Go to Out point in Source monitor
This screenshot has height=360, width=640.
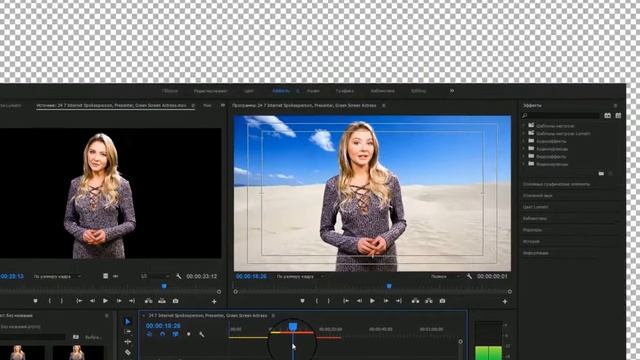pos(132,301)
